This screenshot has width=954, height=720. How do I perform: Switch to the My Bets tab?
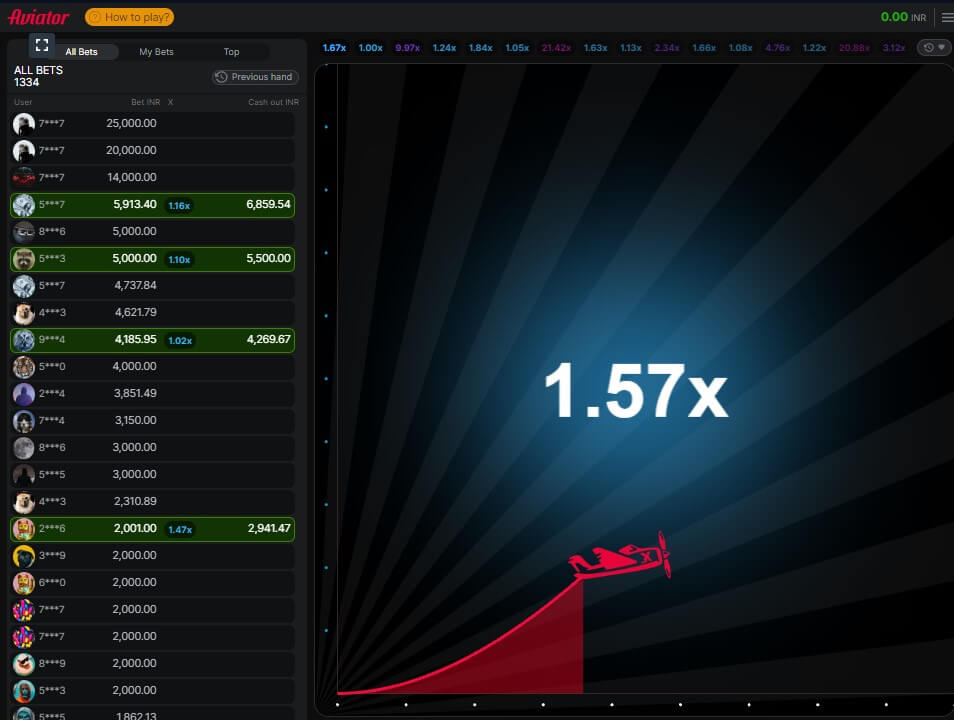coord(156,52)
